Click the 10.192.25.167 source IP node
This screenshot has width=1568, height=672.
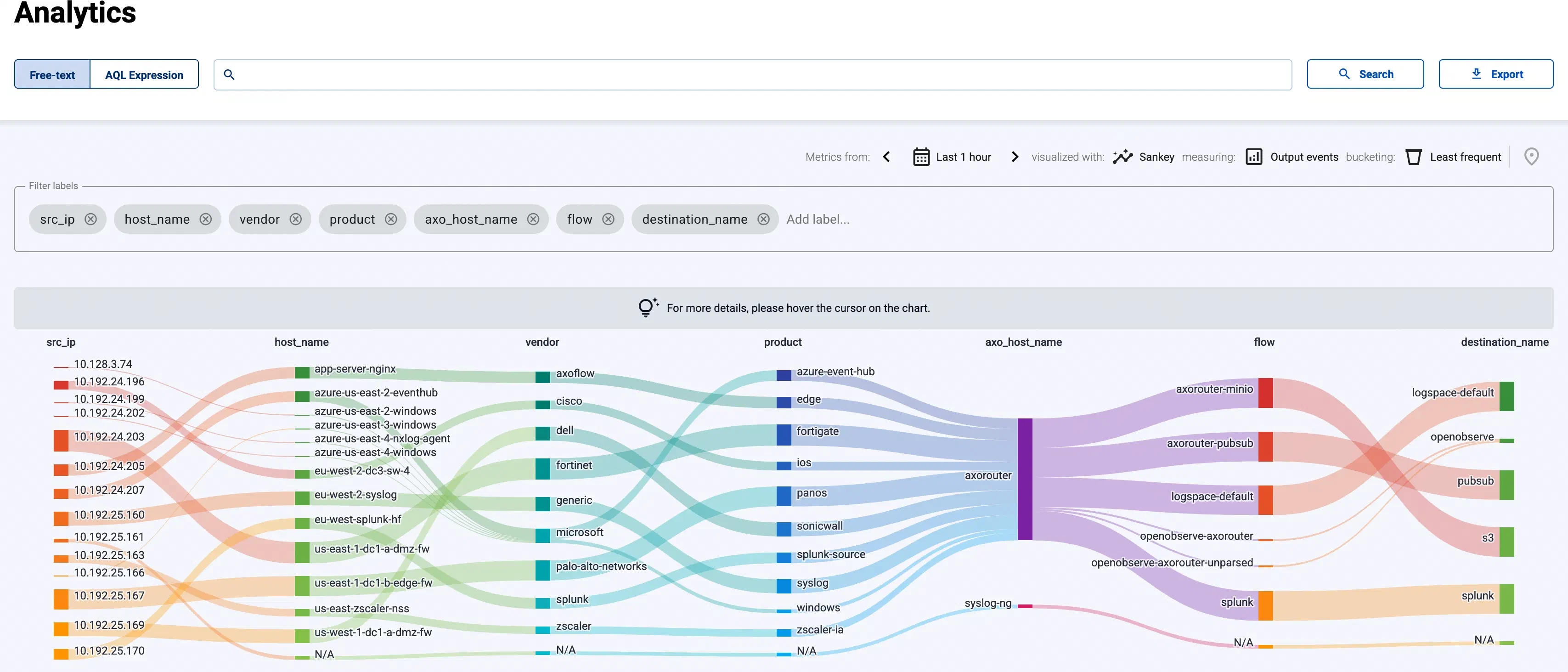(x=61, y=599)
